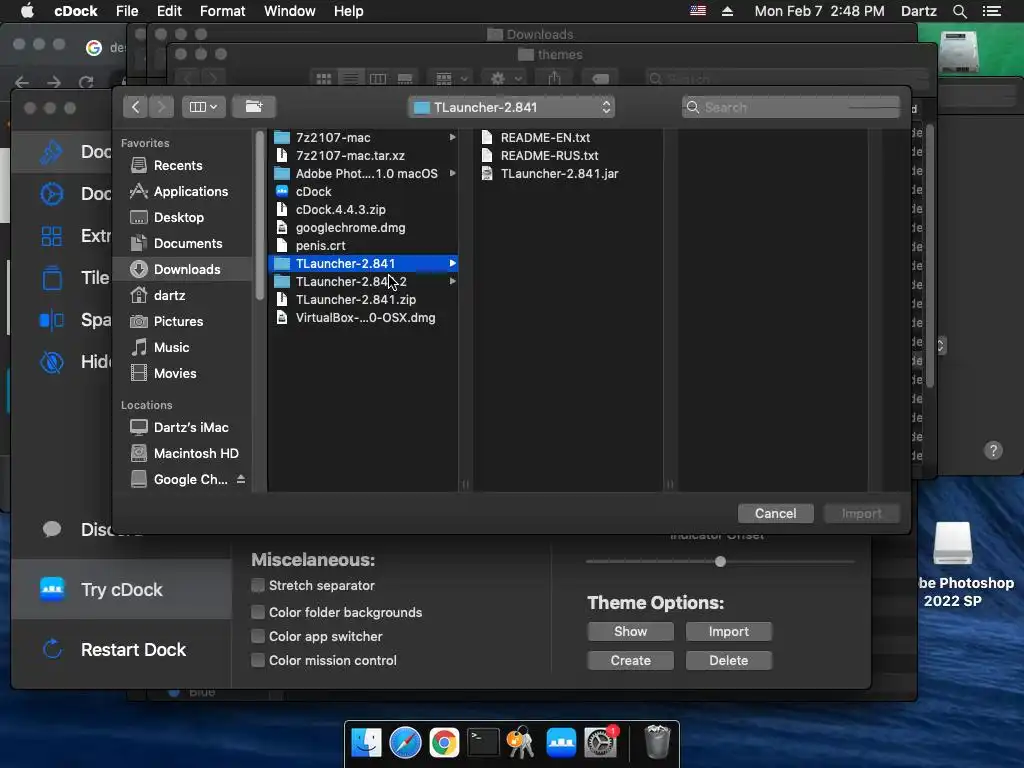Image resolution: width=1024 pixels, height=768 pixels.
Task: Click Restart Dock in cDock sidebar
Action: click(x=121, y=650)
